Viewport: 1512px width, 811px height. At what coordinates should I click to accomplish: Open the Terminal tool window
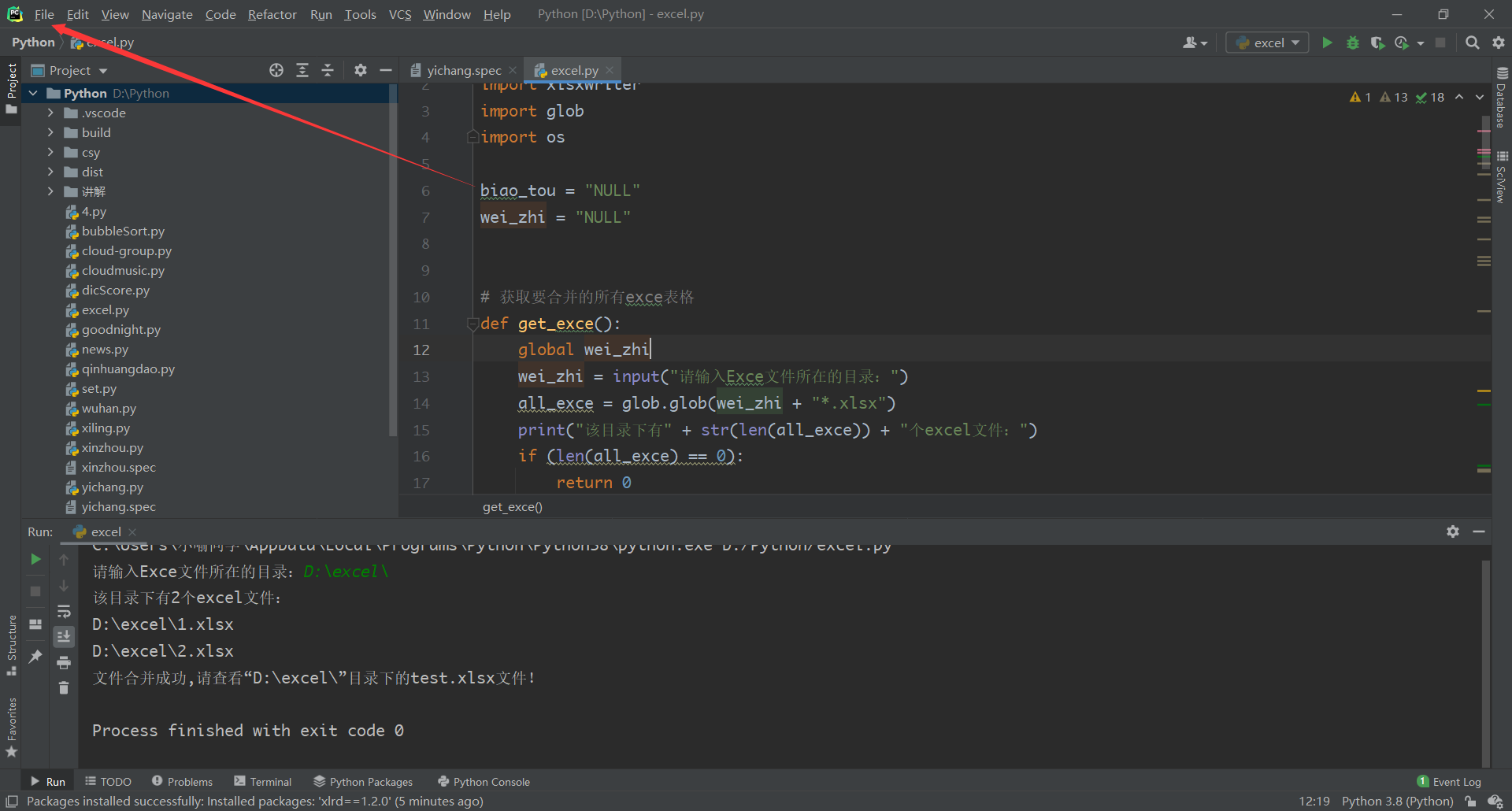pos(263,781)
